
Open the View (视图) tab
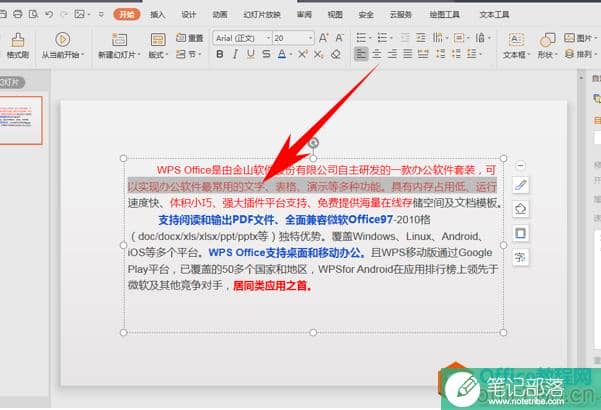[x=335, y=15]
